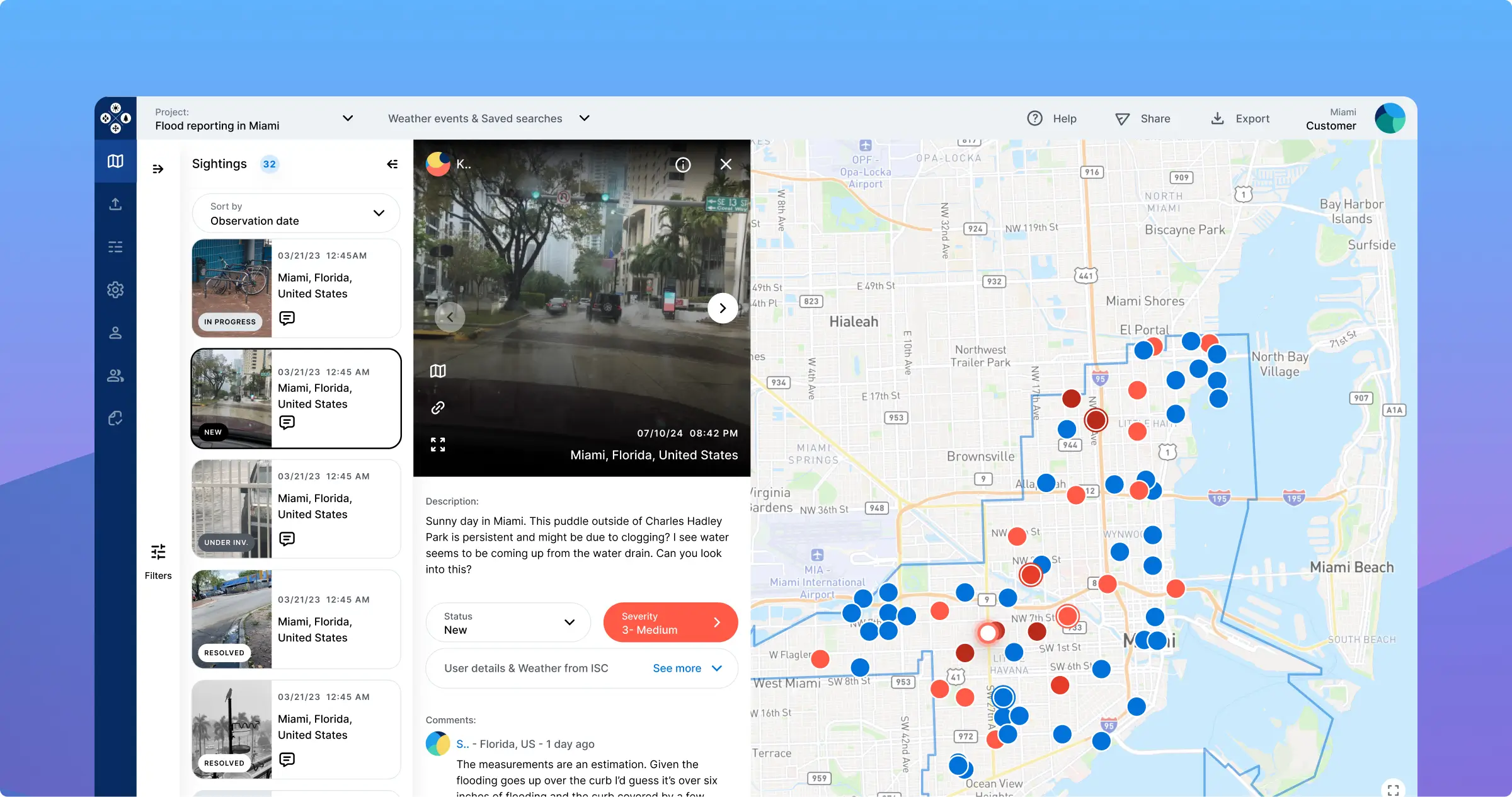1512x797 pixels.
Task: Open settings gear in the sidebar
Action: click(x=115, y=290)
